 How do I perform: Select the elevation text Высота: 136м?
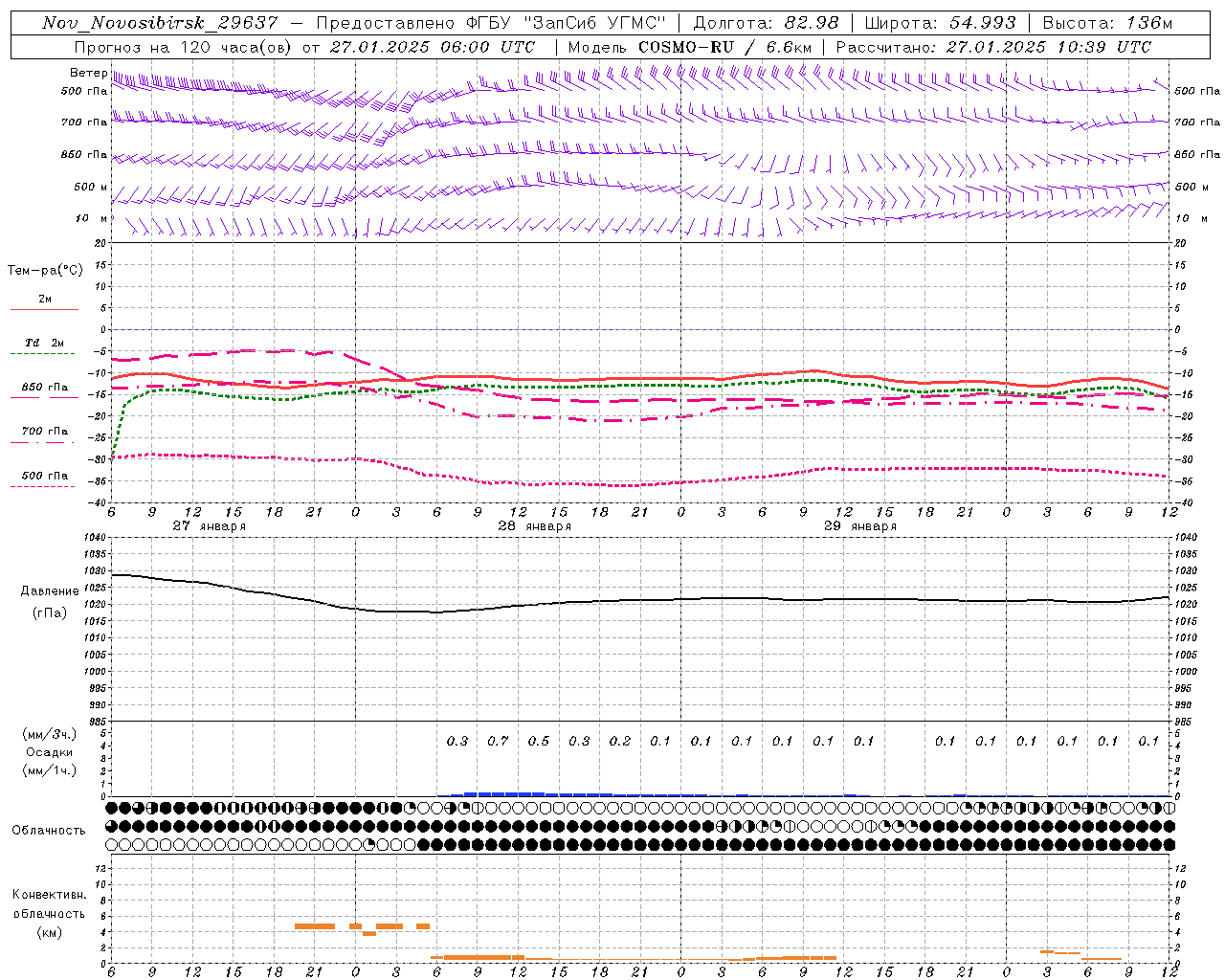point(1107,23)
